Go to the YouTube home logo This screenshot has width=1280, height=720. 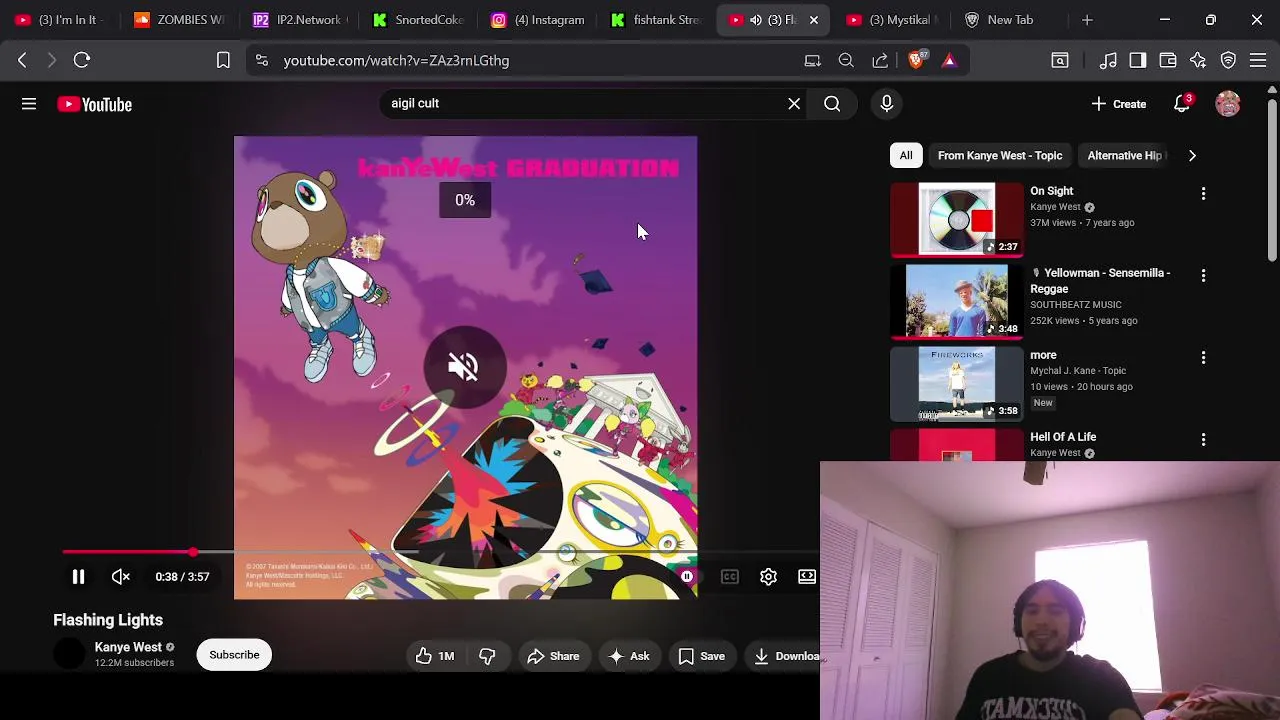click(95, 104)
